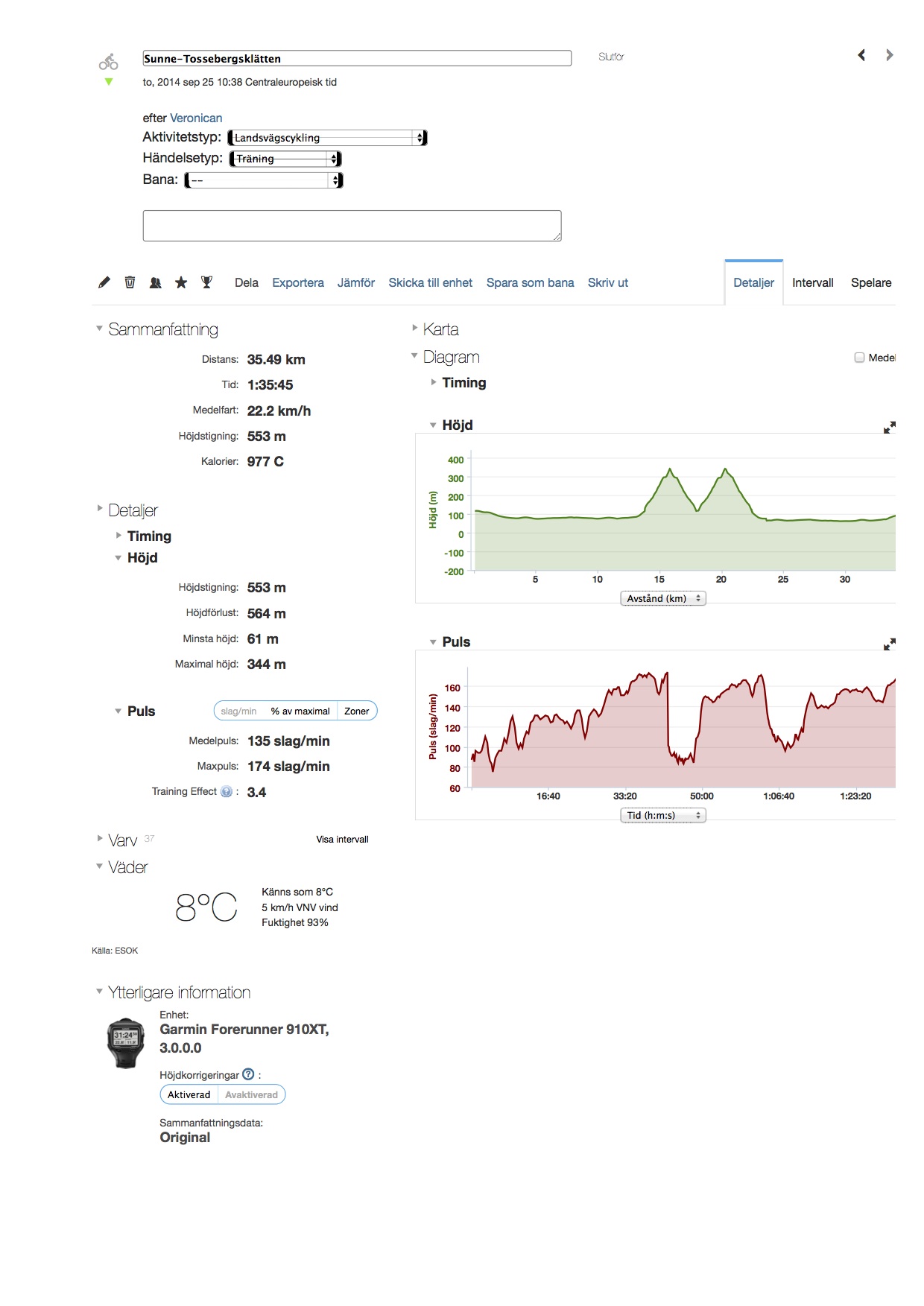
Task: Enable the Medel checkbox
Action: [x=859, y=358]
